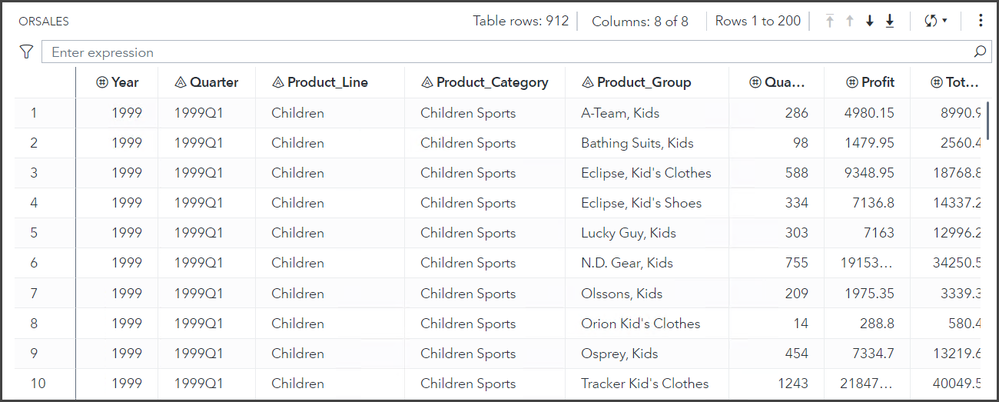The width and height of the screenshot is (999, 402).
Task: Select the 'Tracker Kid's Clothes' cell
Action: (644, 383)
